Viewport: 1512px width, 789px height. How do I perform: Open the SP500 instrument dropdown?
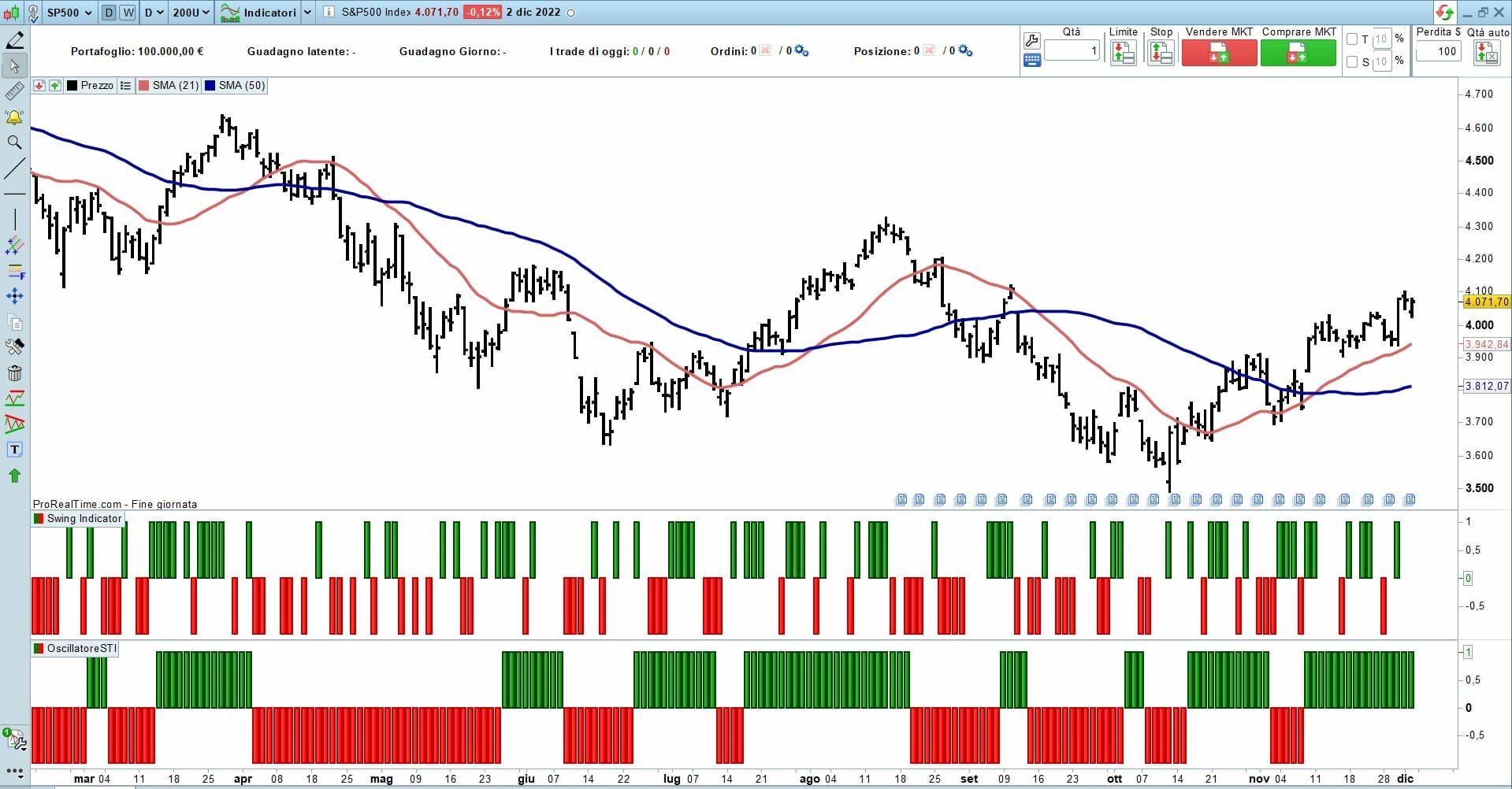(69, 13)
